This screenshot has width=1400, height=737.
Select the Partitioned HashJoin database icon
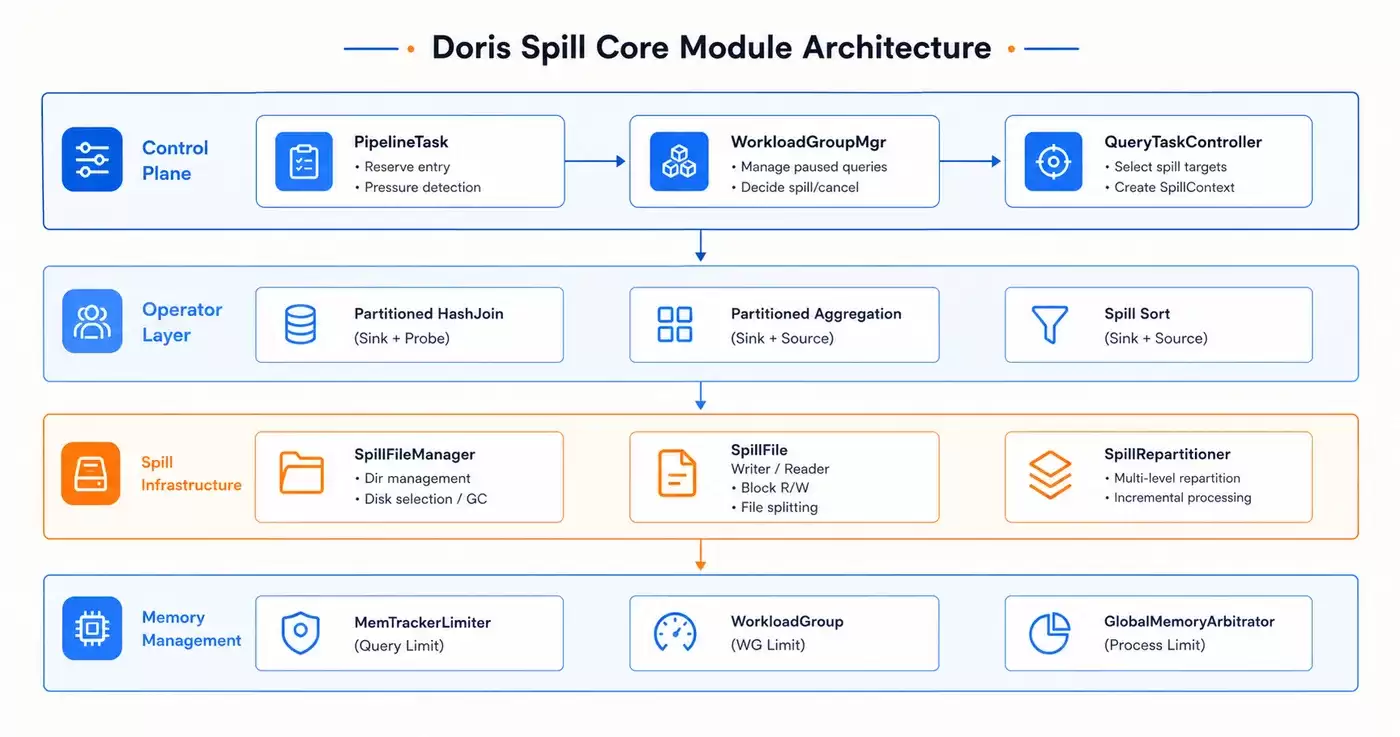tap(301, 324)
